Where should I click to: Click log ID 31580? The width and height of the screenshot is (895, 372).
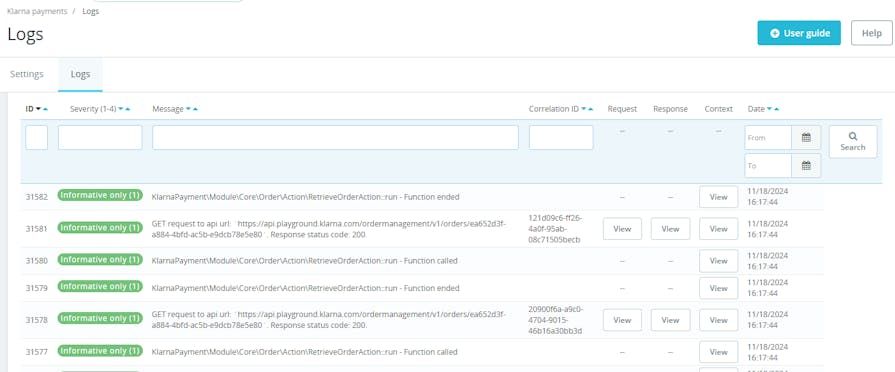[37, 261]
